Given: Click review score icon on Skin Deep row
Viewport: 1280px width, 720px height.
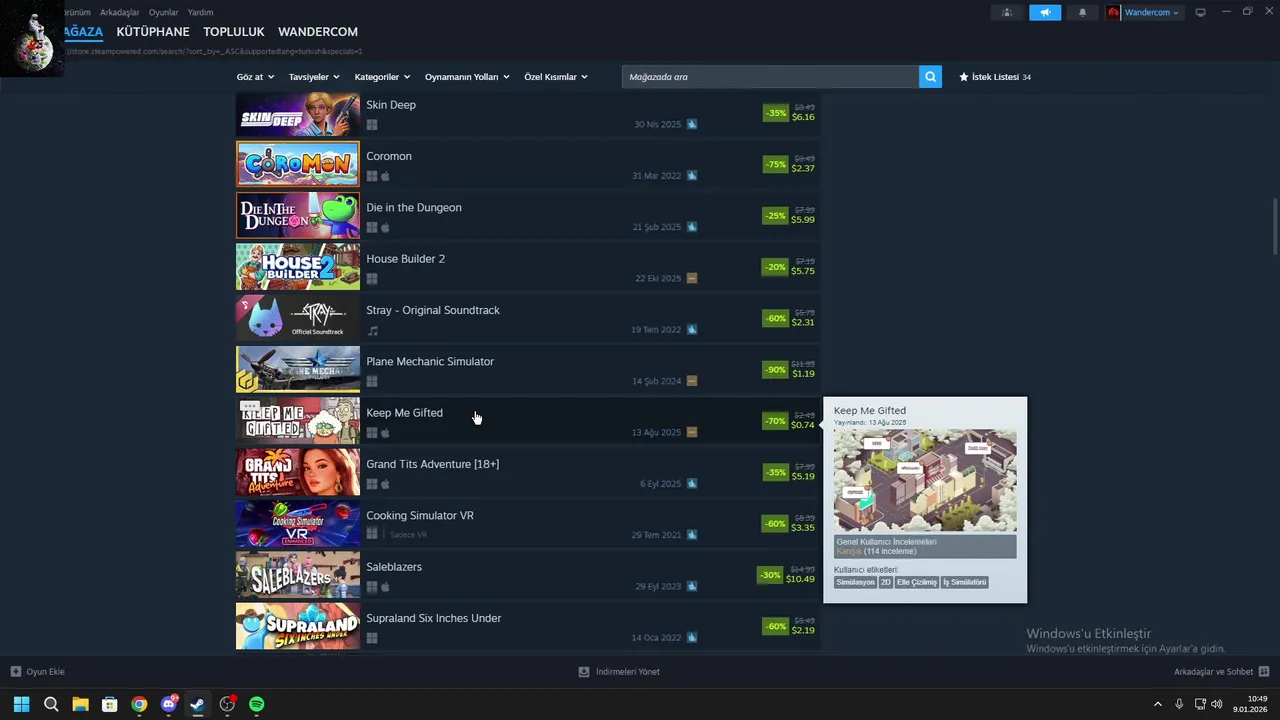Looking at the screenshot, I should click(692, 124).
